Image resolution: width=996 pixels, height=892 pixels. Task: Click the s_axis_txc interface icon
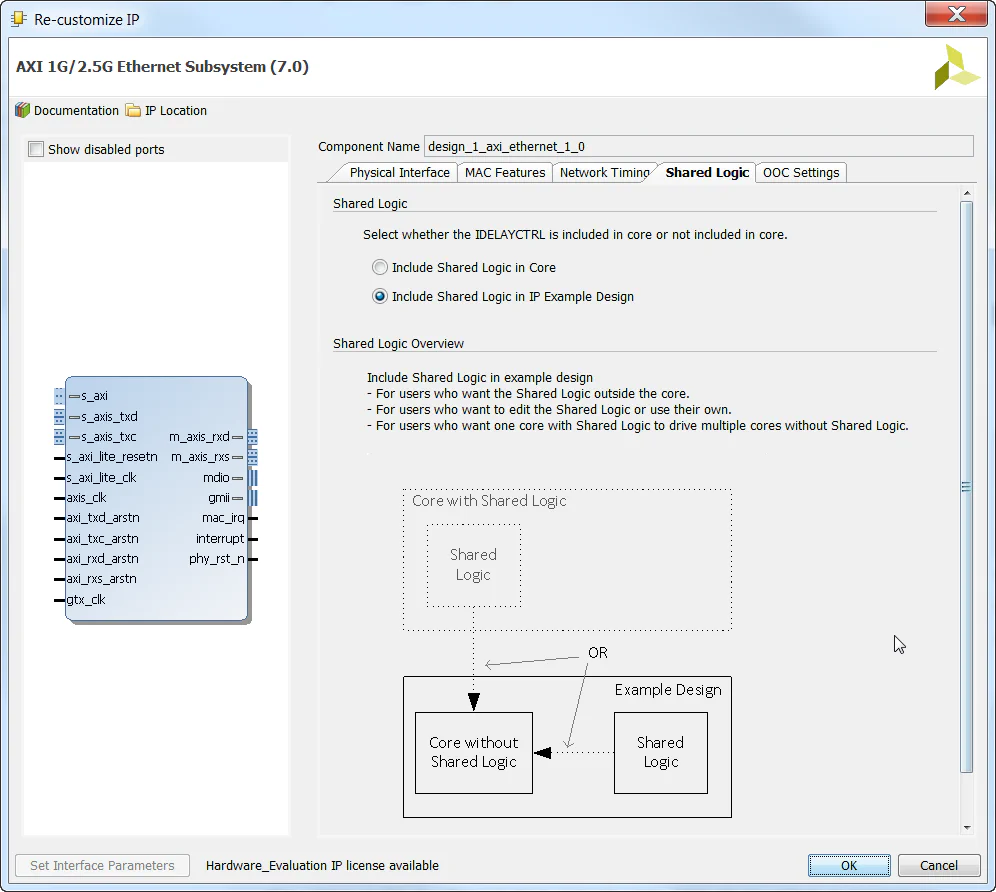pyautogui.click(x=75, y=437)
